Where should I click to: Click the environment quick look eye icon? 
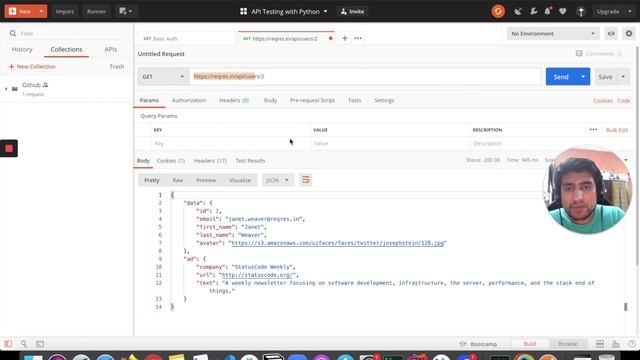coord(611,33)
